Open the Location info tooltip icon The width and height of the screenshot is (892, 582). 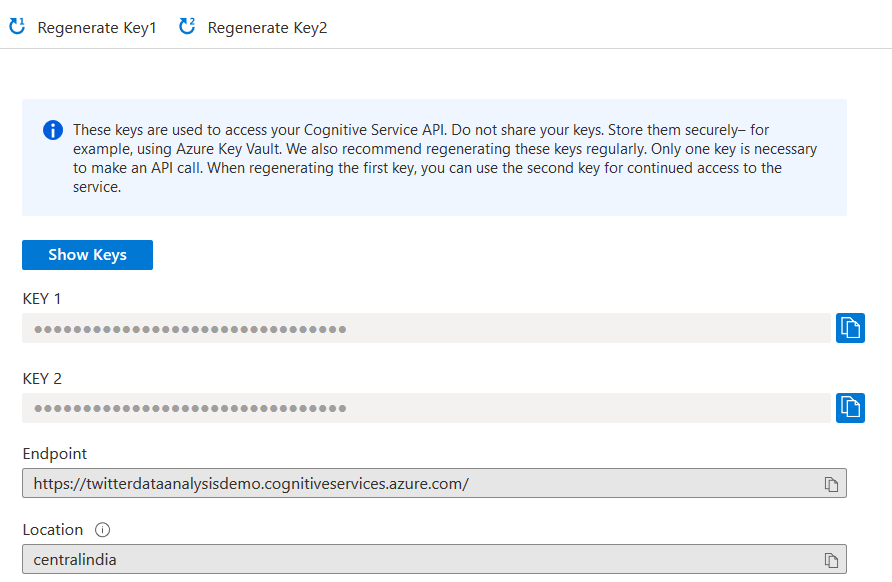pyautogui.click(x=102, y=530)
